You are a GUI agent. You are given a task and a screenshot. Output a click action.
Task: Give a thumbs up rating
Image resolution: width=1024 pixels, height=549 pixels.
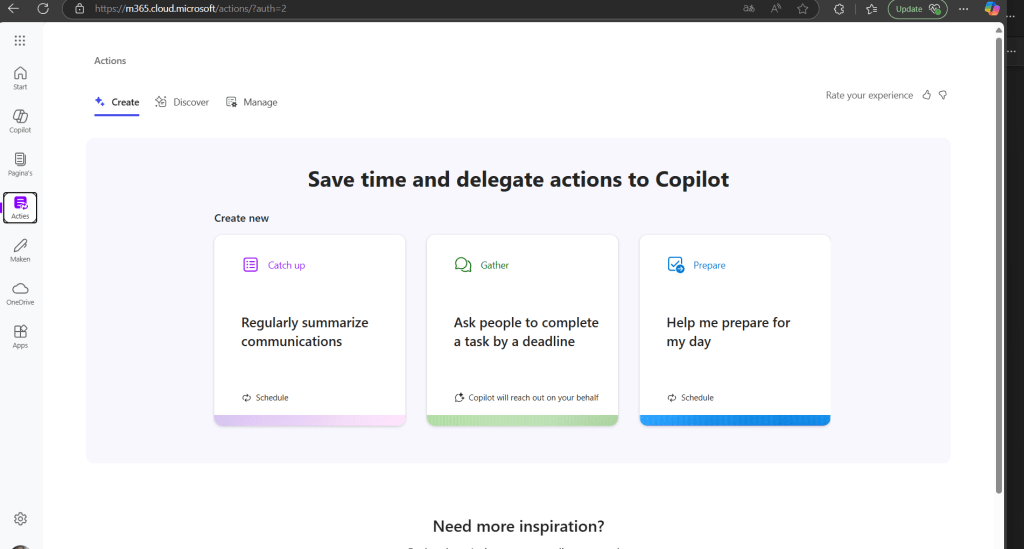pyautogui.click(x=927, y=95)
